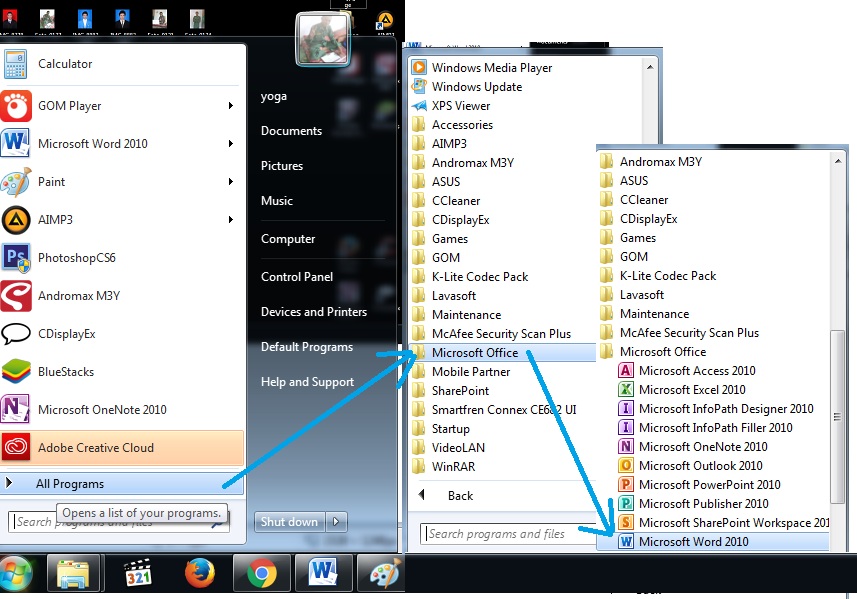Click middle panel search programs field
Screen dimensions: 857x599
coord(508,534)
